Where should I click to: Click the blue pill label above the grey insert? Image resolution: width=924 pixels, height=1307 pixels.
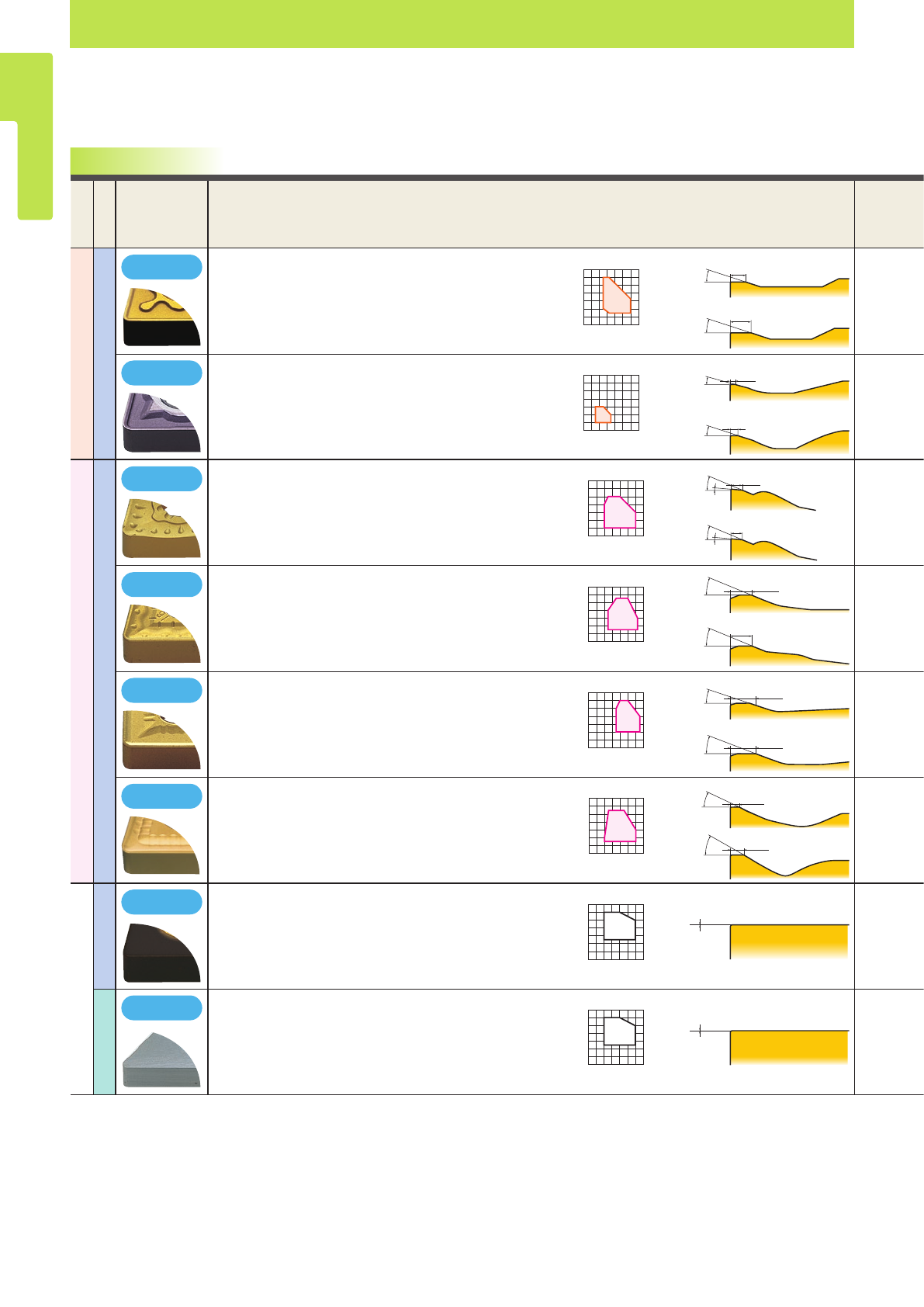pyautogui.click(x=161, y=1007)
